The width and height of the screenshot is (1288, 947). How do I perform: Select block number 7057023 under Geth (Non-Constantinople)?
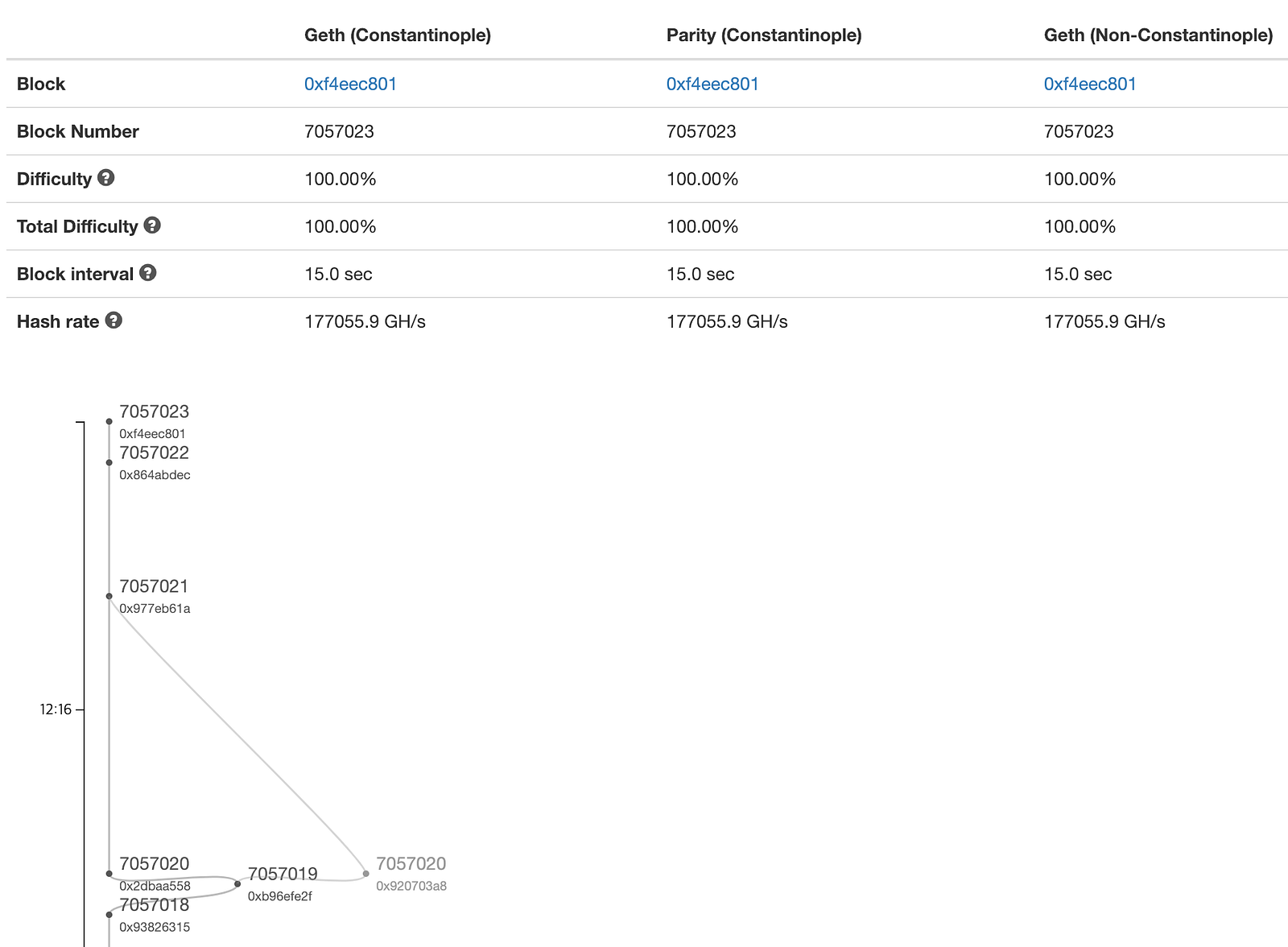pyautogui.click(x=1079, y=131)
